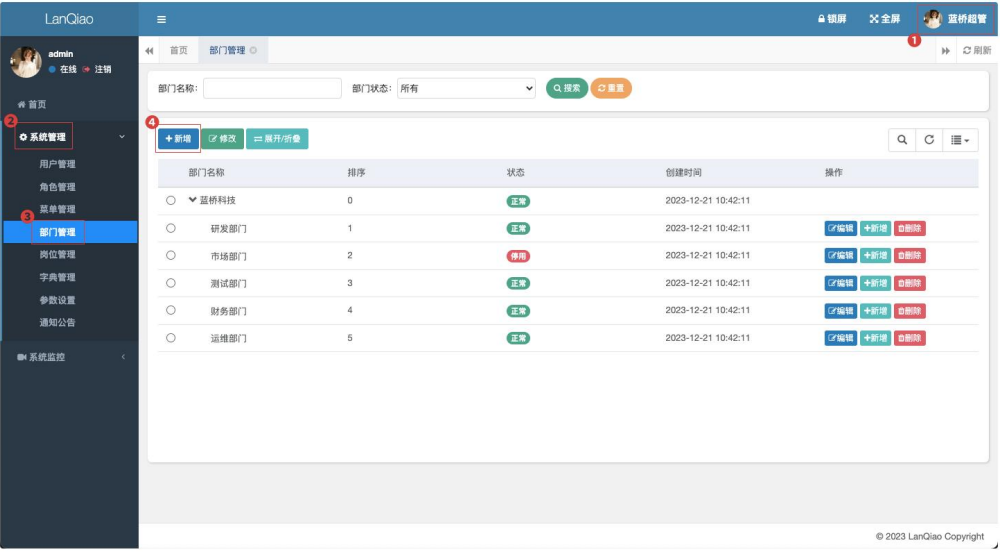Screen dimensions: 1004x553
Task: Open the 蓝桥超管 user avatar menu
Action: tap(955, 19)
